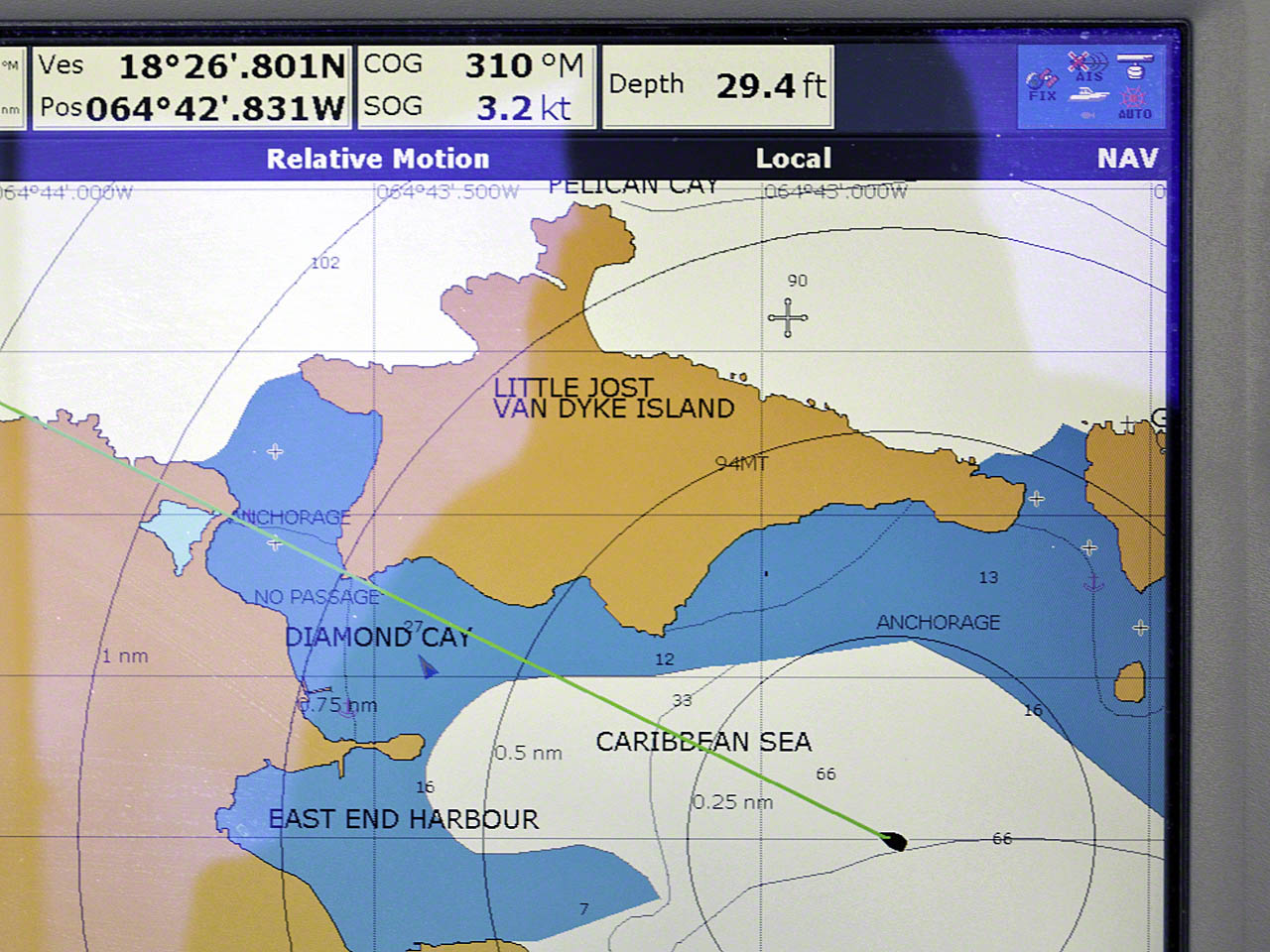Image resolution: width=1270 pixels, height=952 pixels.
Task: Open the Vessel Position data box
Action: tap(190, 86)
